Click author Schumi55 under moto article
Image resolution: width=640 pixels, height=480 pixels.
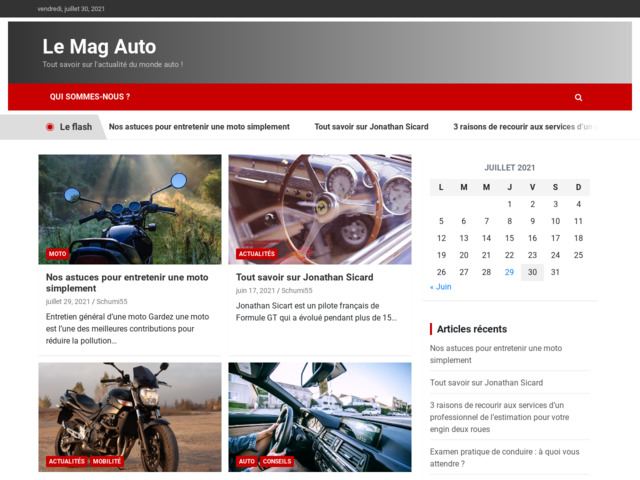tap(112, 302)
